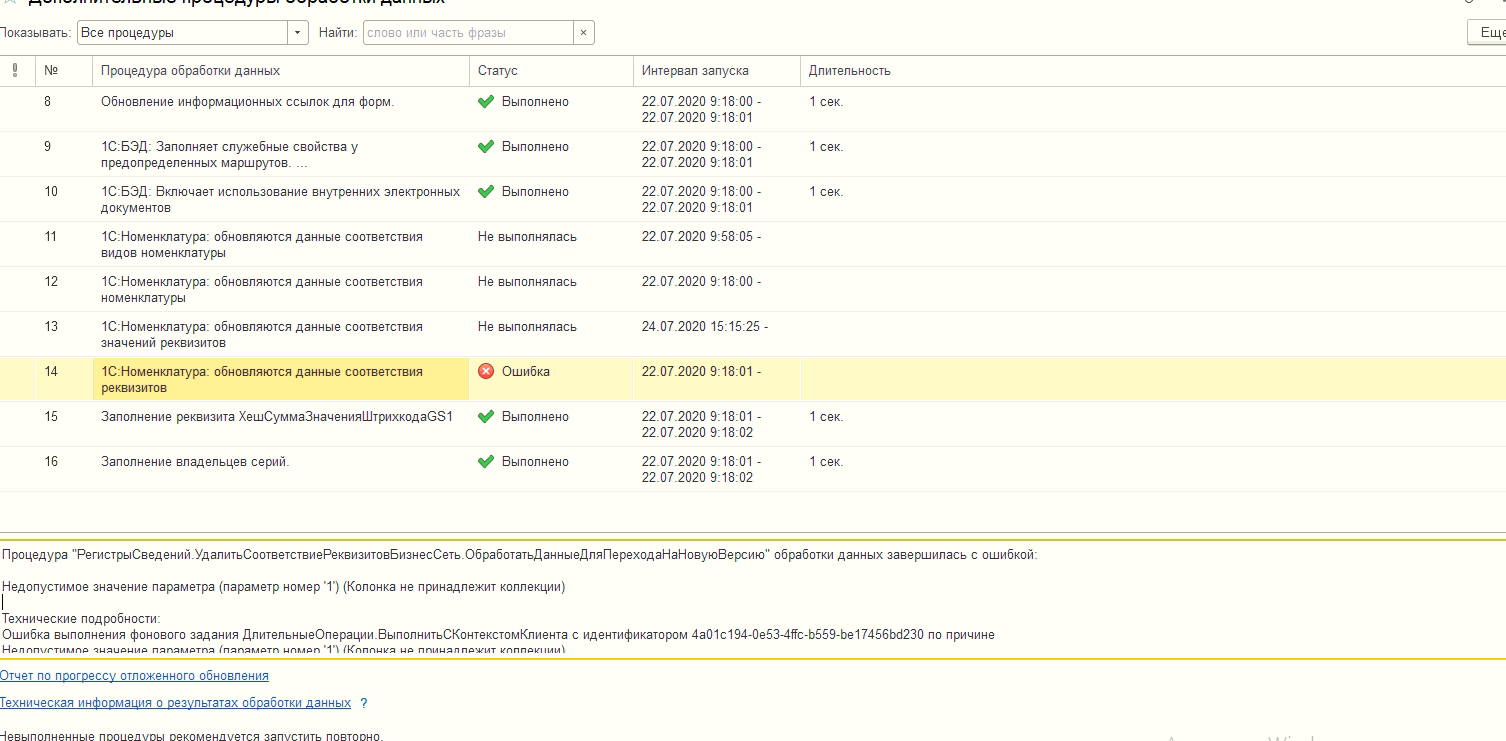Viewport: 1506px width, 741px height.
Task: Click the exclamation mark column header
Action: [14, 70]
